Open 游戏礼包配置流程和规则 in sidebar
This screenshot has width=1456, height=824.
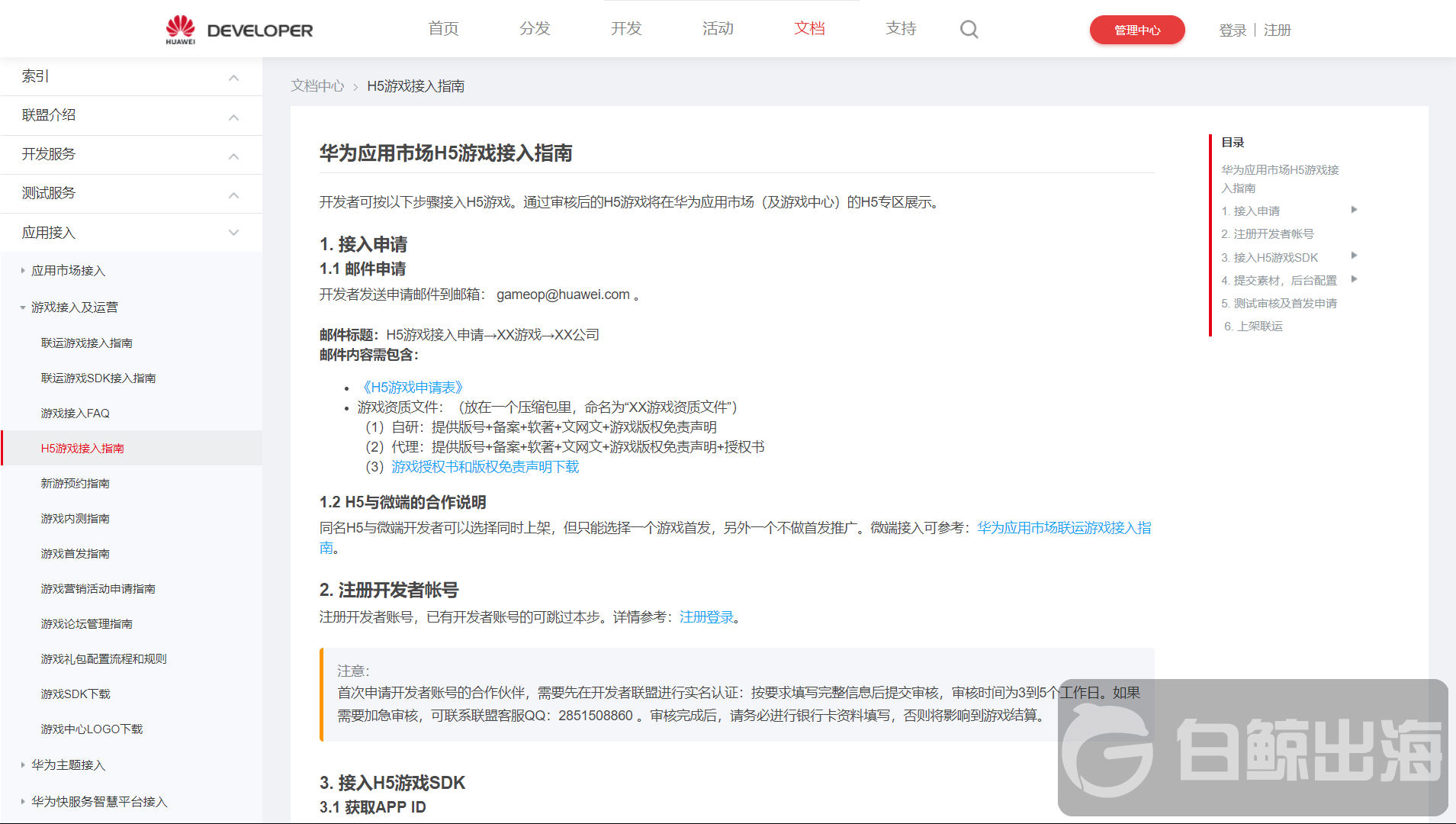point(104,659)
